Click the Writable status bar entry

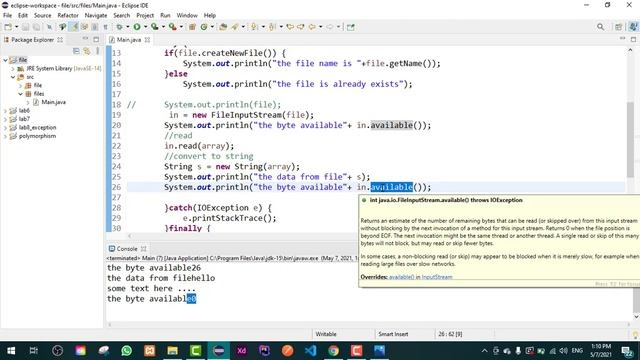[x=326, y=334]
